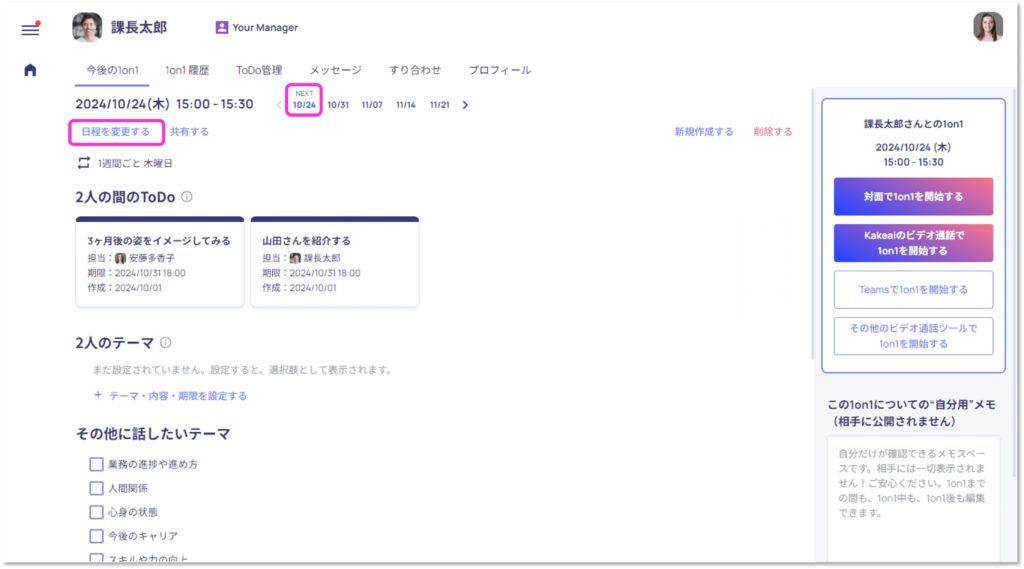Viewport: 1024px width, 569px height.
Task: Open your own avatar at top right
Action: tap(987, 27)
